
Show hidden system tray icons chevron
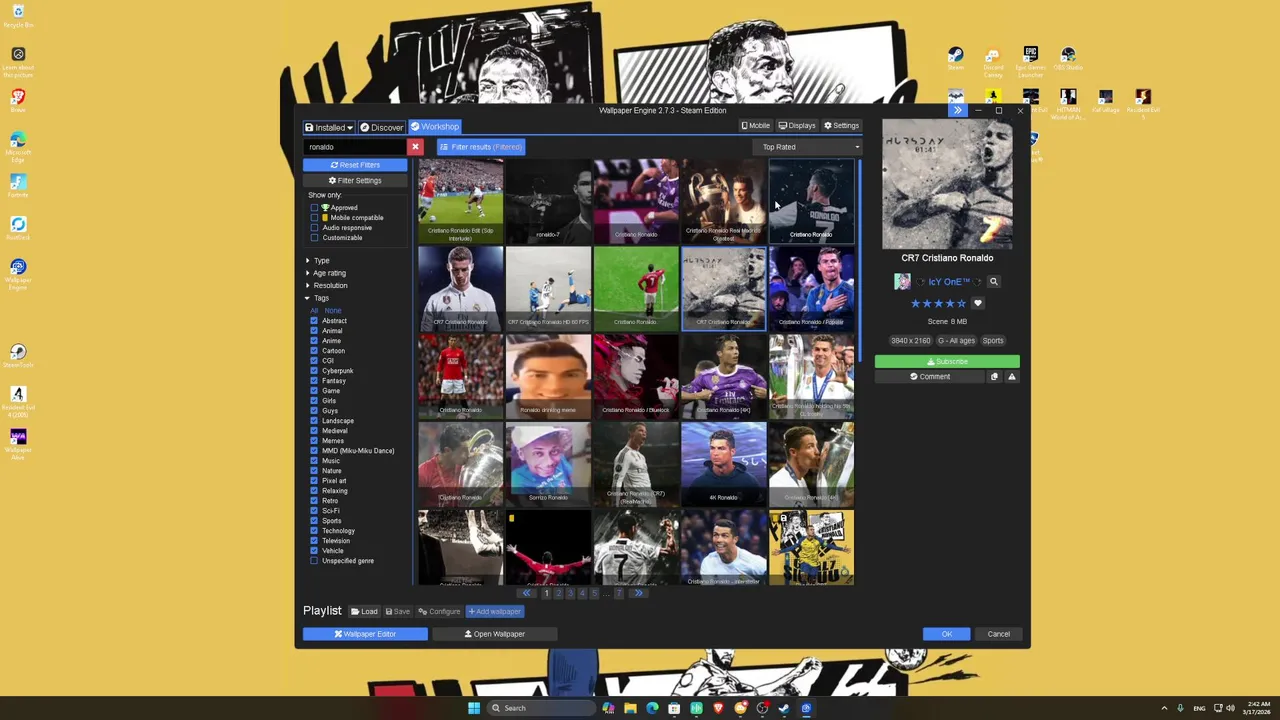pyautogui.click(x=1163, y=708)
